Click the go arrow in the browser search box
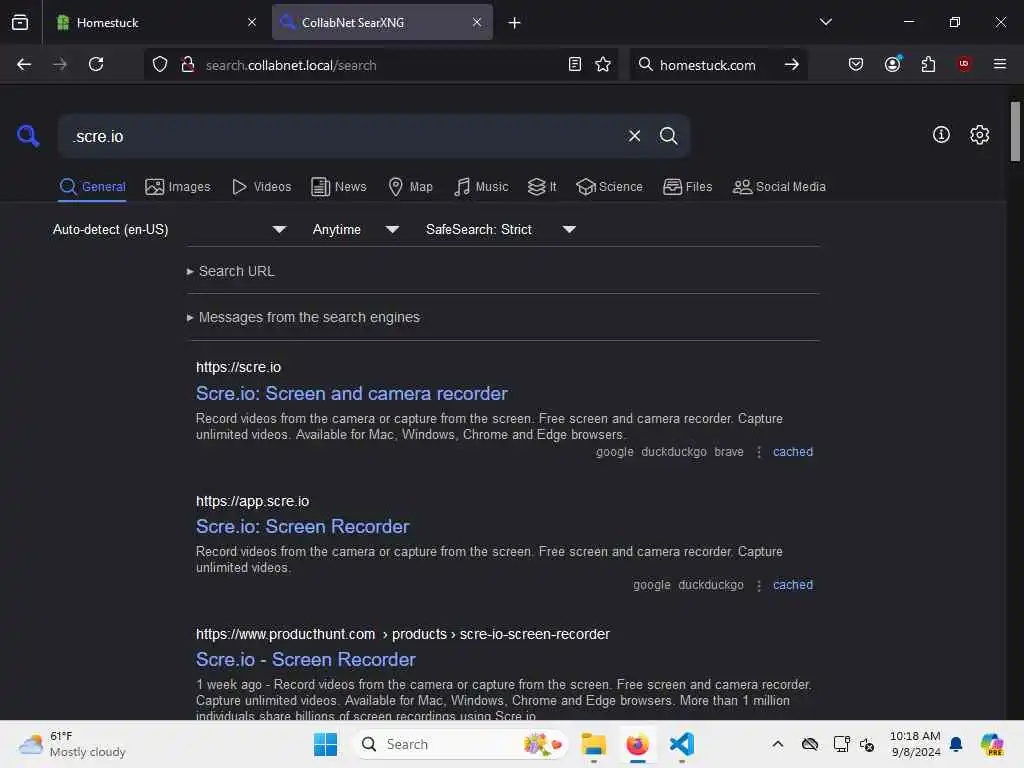Screen dimensions: 1024x768 click(792, 64)
